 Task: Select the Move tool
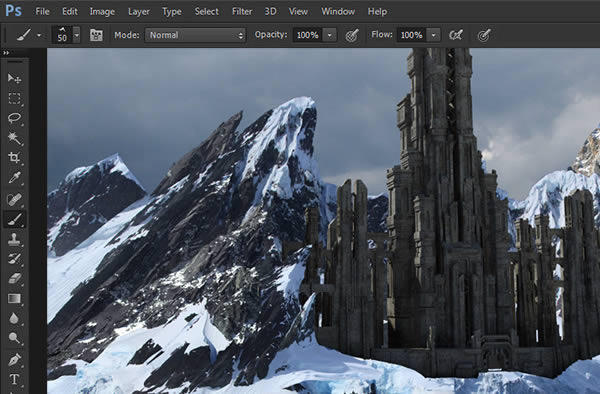click(14, 78)
